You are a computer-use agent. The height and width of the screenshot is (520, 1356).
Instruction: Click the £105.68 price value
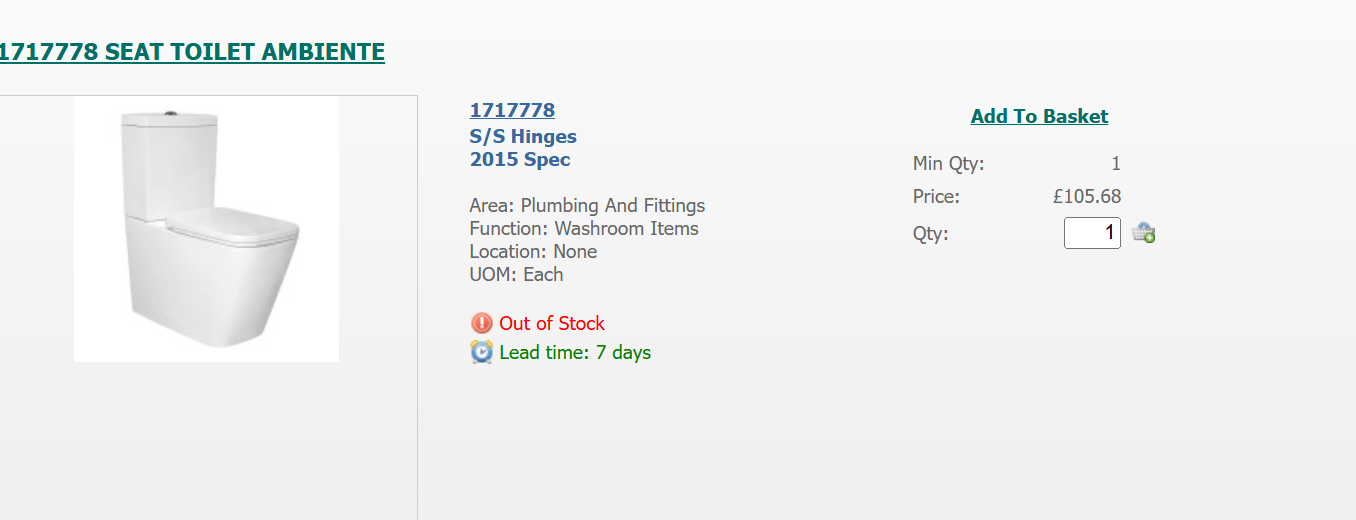click(x=1087, y=196)
